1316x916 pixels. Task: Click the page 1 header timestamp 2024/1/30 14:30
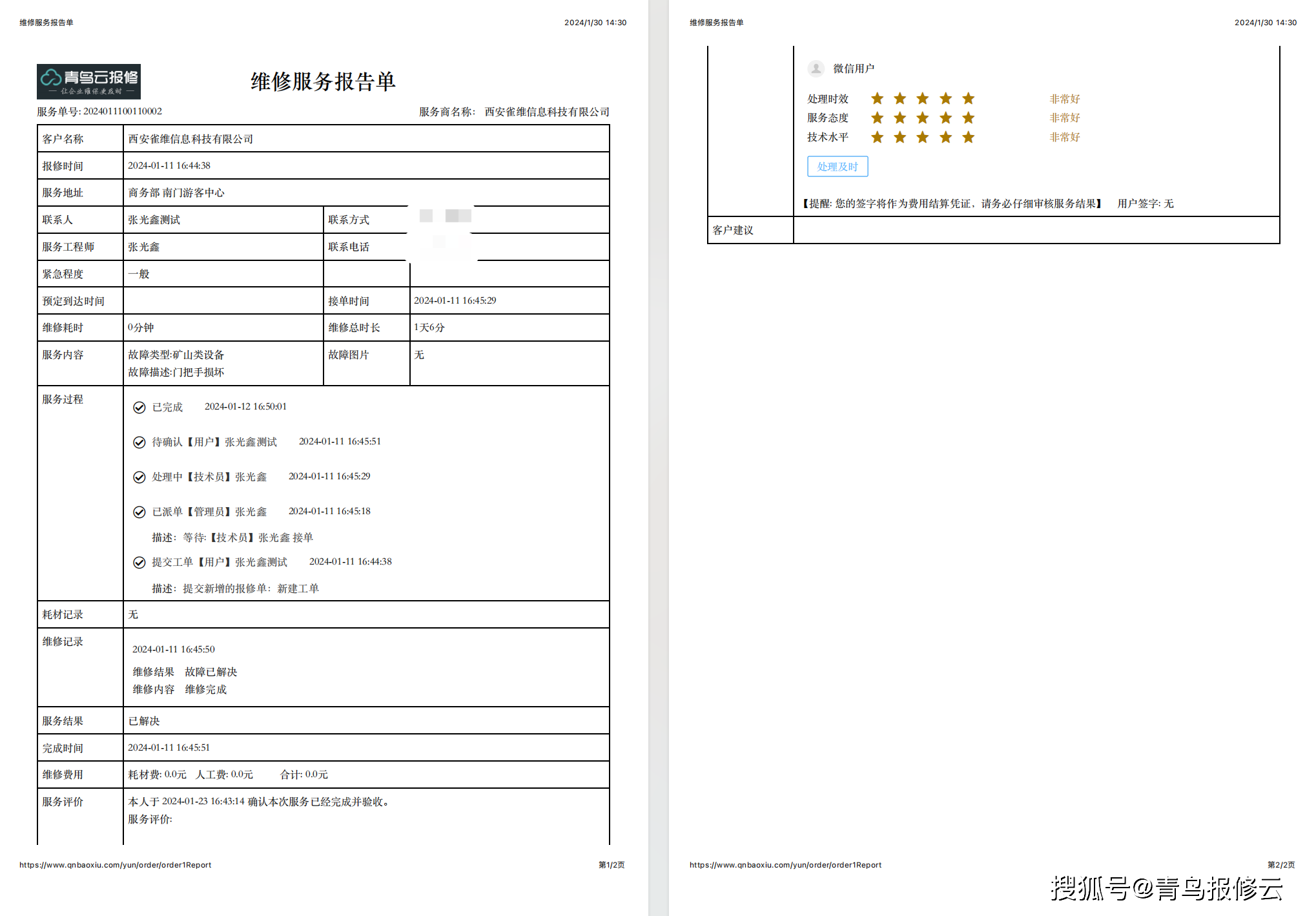tap(595, 23)
